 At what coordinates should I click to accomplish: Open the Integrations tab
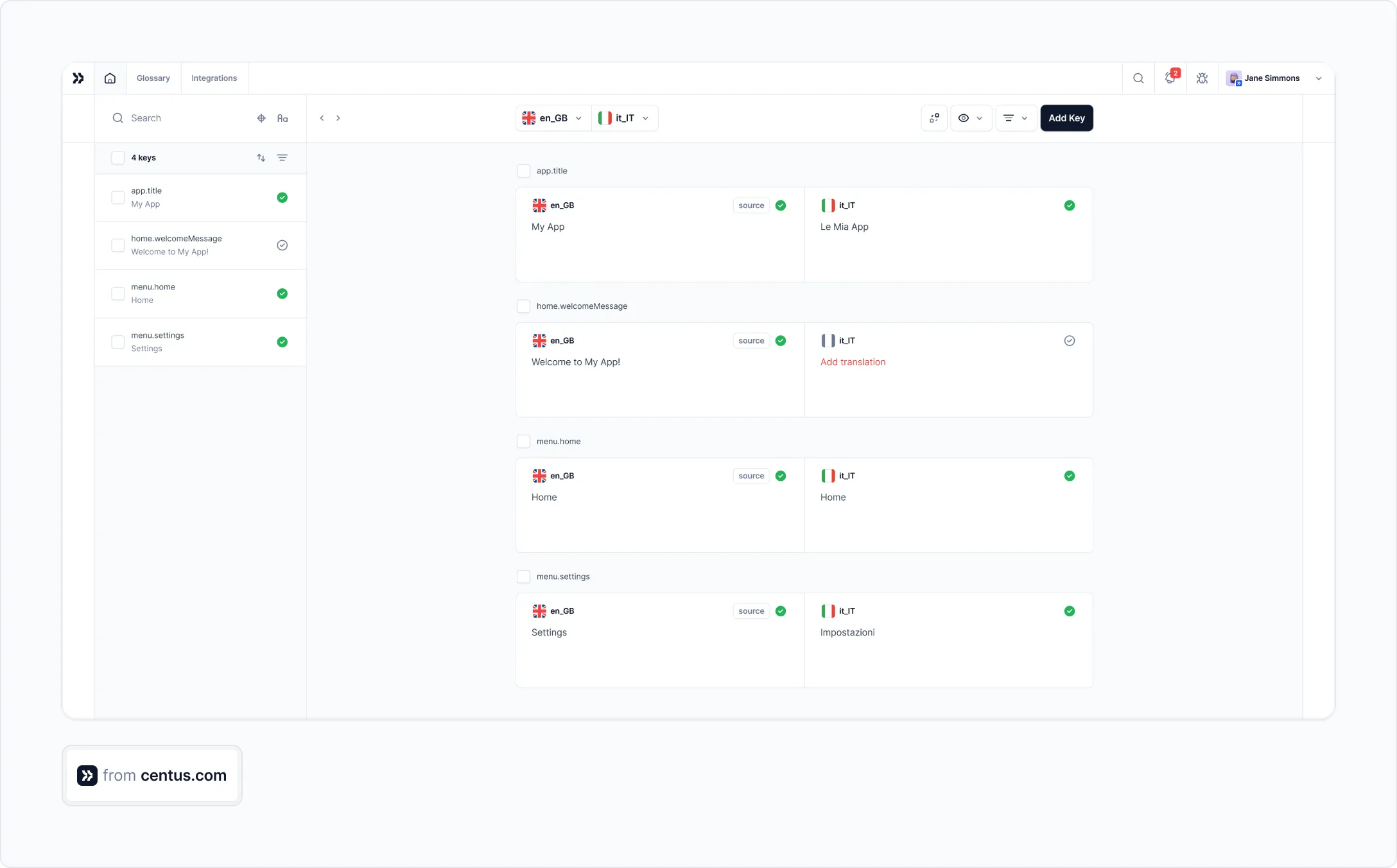click(x=214, y=78)
